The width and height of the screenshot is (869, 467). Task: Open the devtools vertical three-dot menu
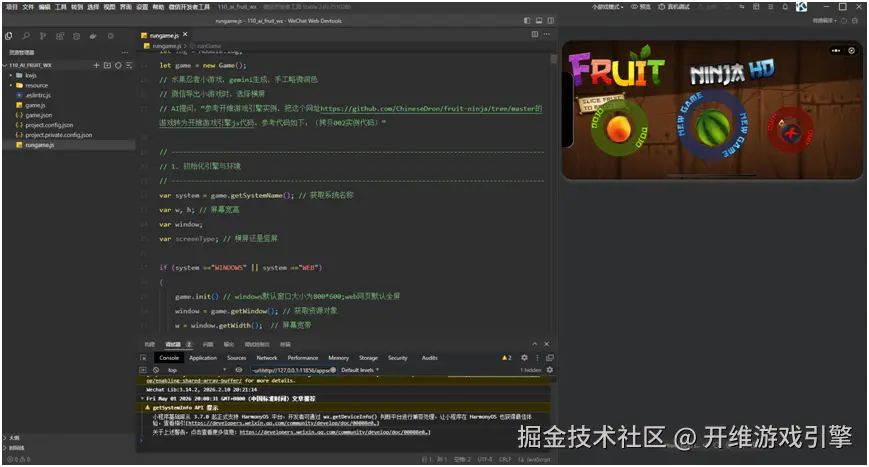537,358
